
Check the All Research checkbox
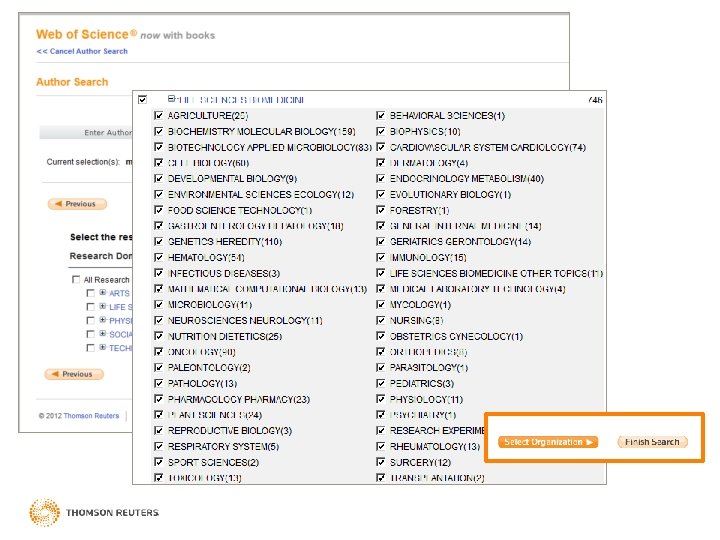pyautogui.click(x=76, y=279)
